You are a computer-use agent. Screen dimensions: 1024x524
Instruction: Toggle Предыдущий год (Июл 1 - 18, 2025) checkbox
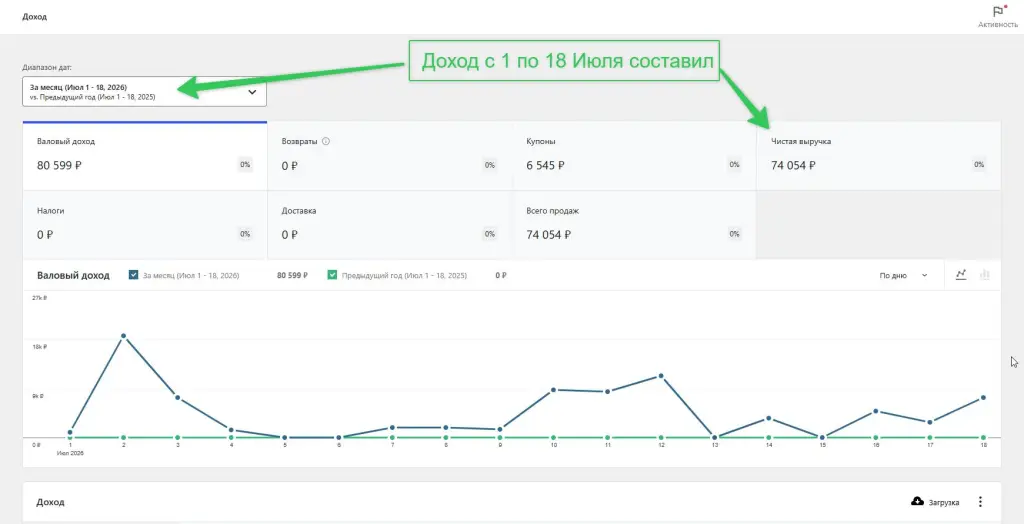point(332,276)
